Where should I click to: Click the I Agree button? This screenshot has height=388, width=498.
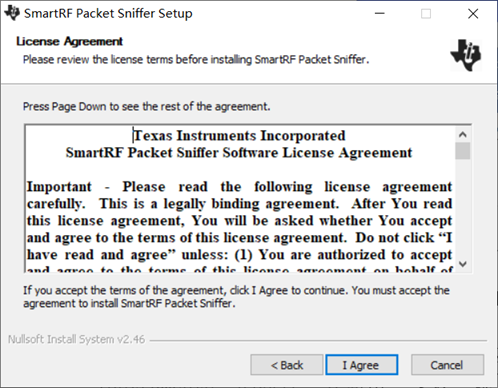362,365
